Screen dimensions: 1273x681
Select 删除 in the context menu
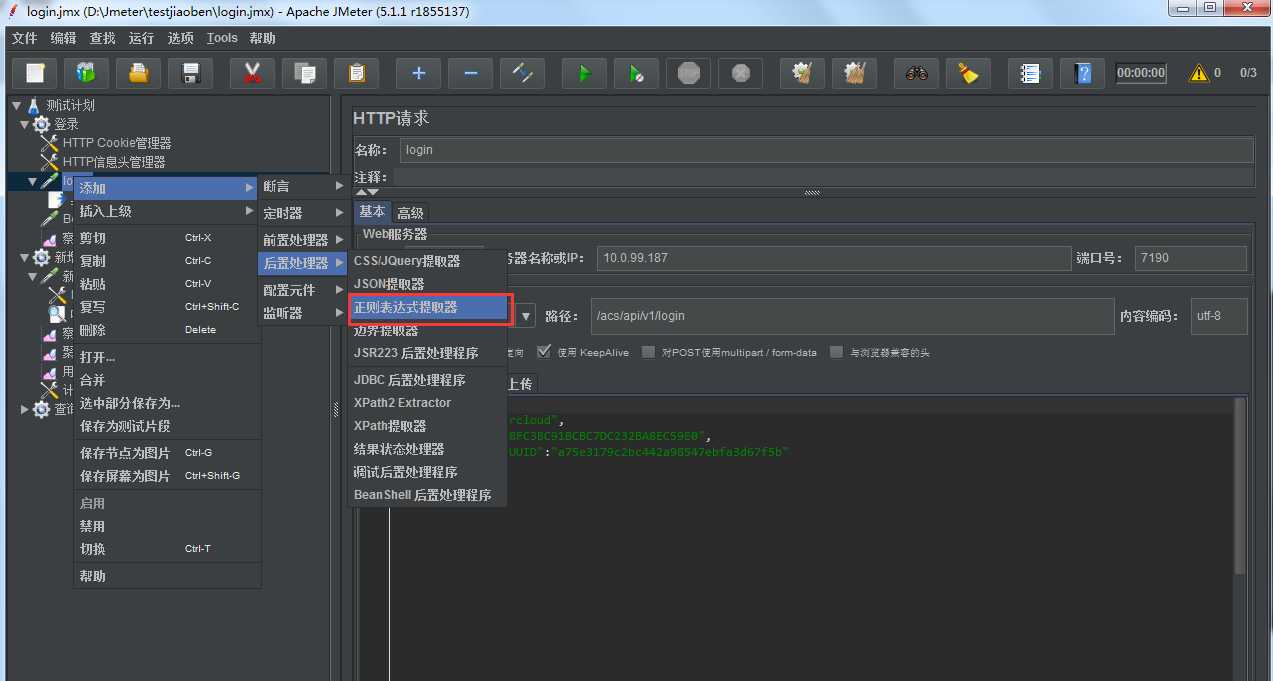point(166,330)
